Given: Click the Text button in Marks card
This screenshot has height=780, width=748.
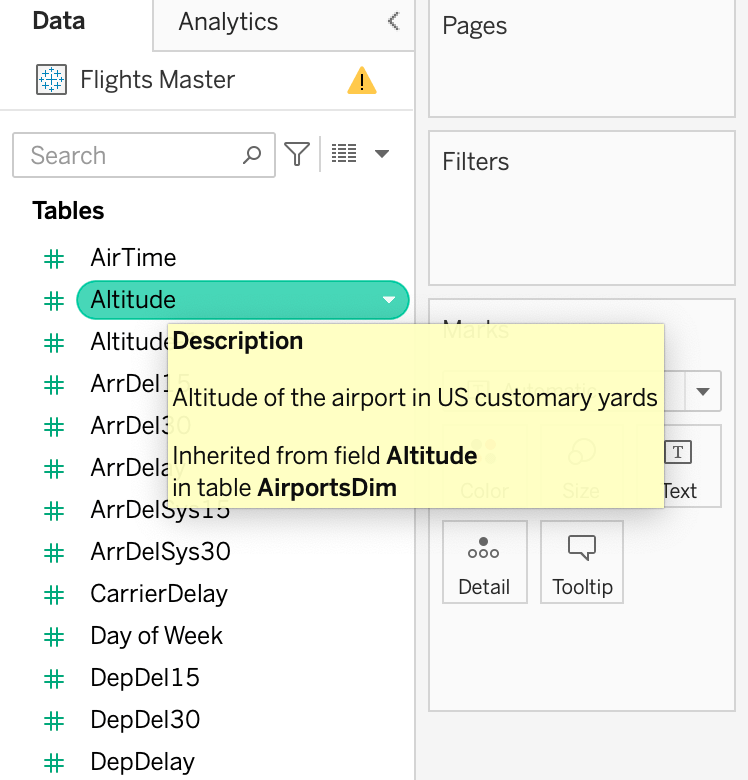Looking at the screenshot, I should tap(679, 468).
